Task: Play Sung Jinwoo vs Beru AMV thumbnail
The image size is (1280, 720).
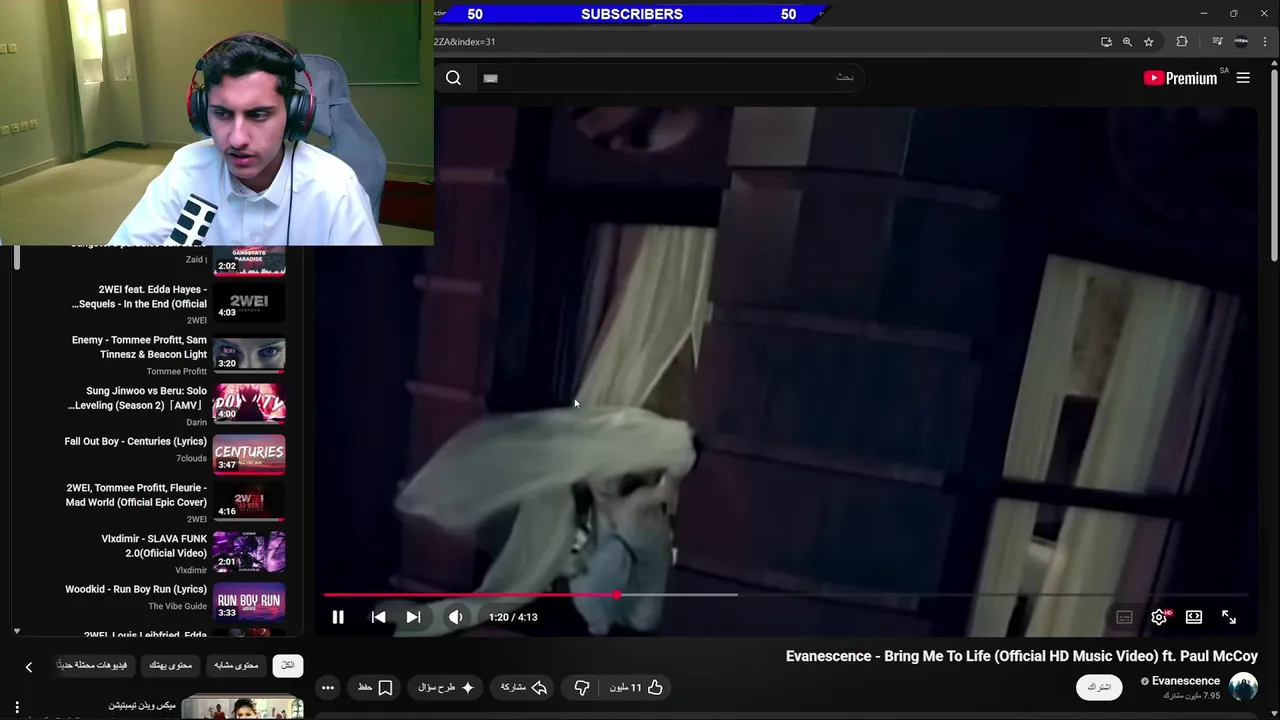Action: point(249,404)
